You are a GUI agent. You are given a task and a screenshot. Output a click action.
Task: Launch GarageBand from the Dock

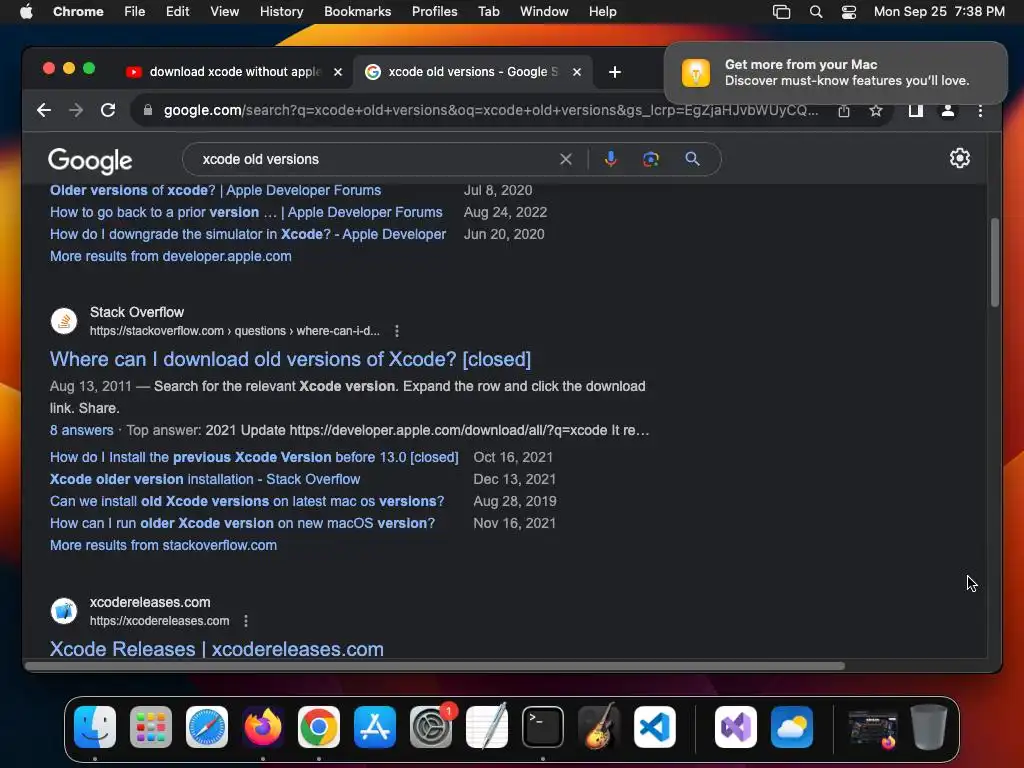coord(599,727)
